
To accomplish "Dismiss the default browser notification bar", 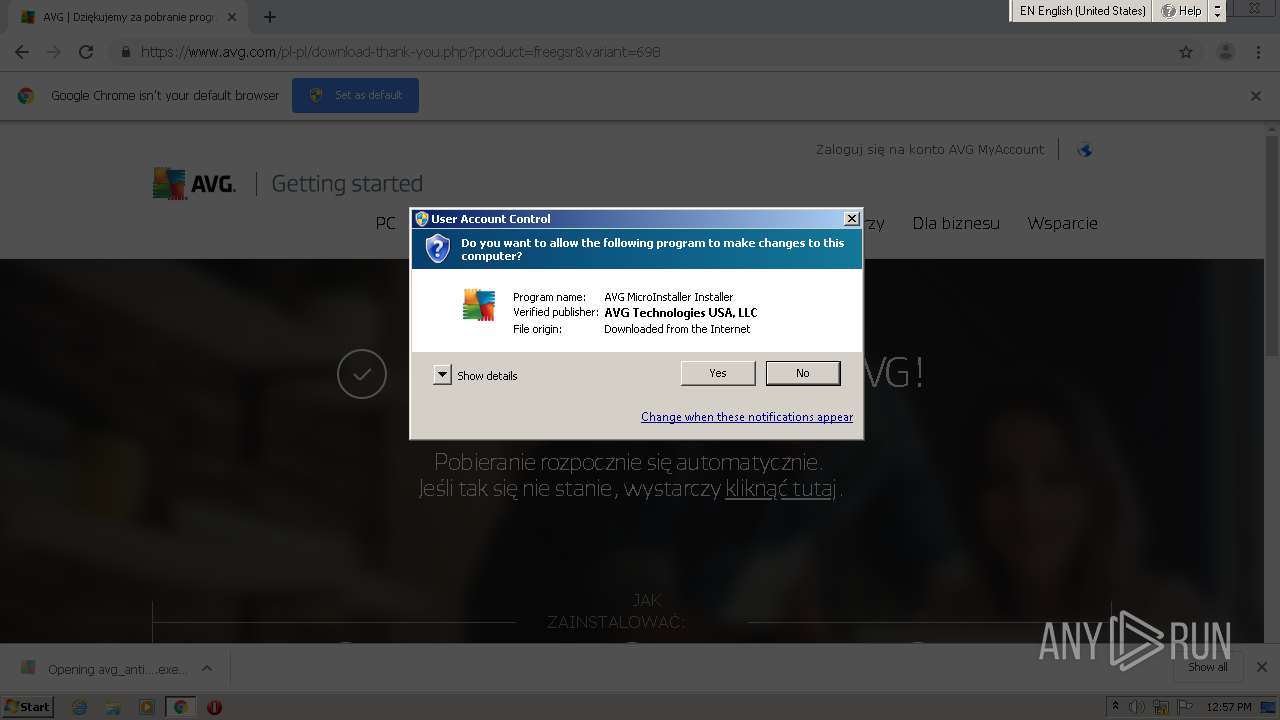I will (1256, 96).
